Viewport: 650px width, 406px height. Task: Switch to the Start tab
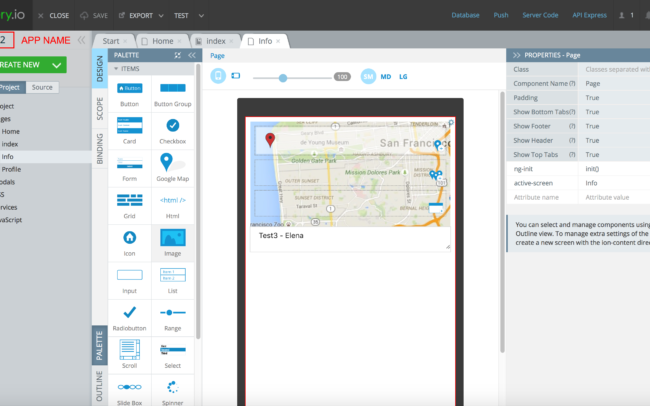coord(111,41)
